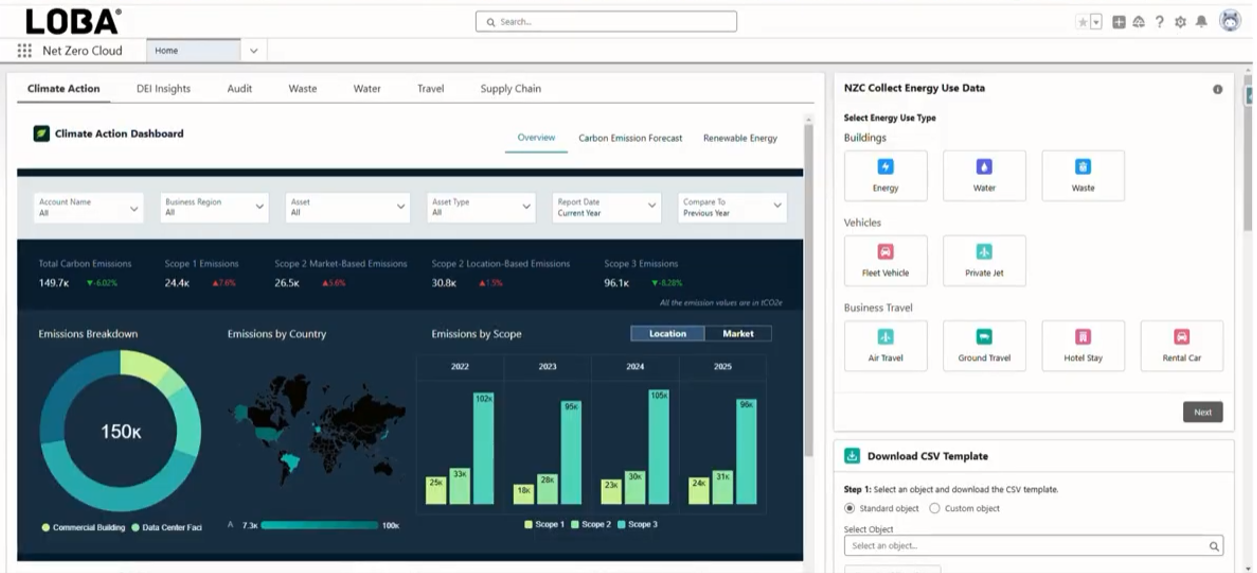Select the Standard object radio button

click(850, 508)
